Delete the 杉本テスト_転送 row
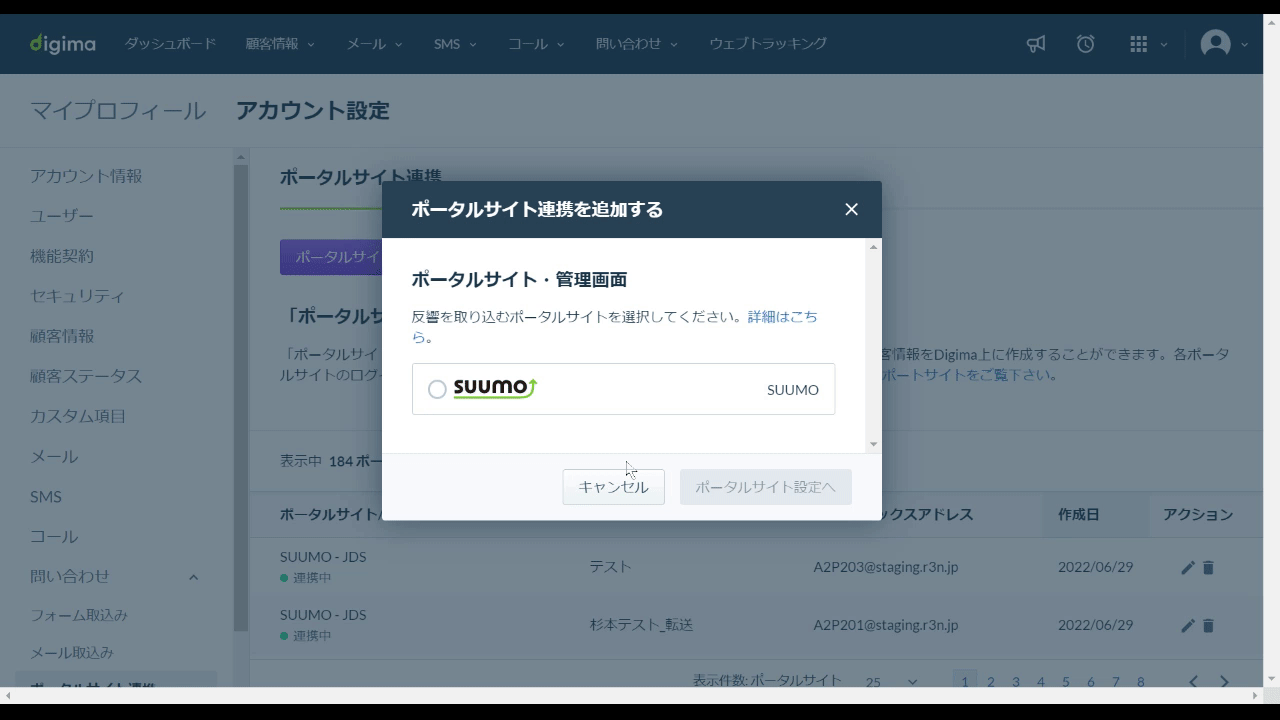 [1208, 625]
